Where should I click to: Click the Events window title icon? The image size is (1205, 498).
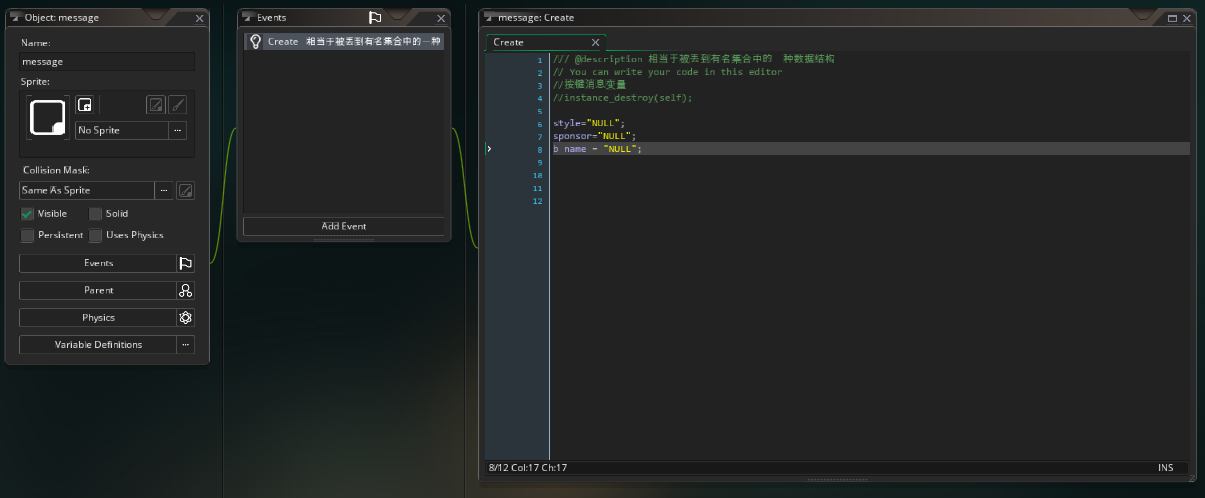pos(249,17)
